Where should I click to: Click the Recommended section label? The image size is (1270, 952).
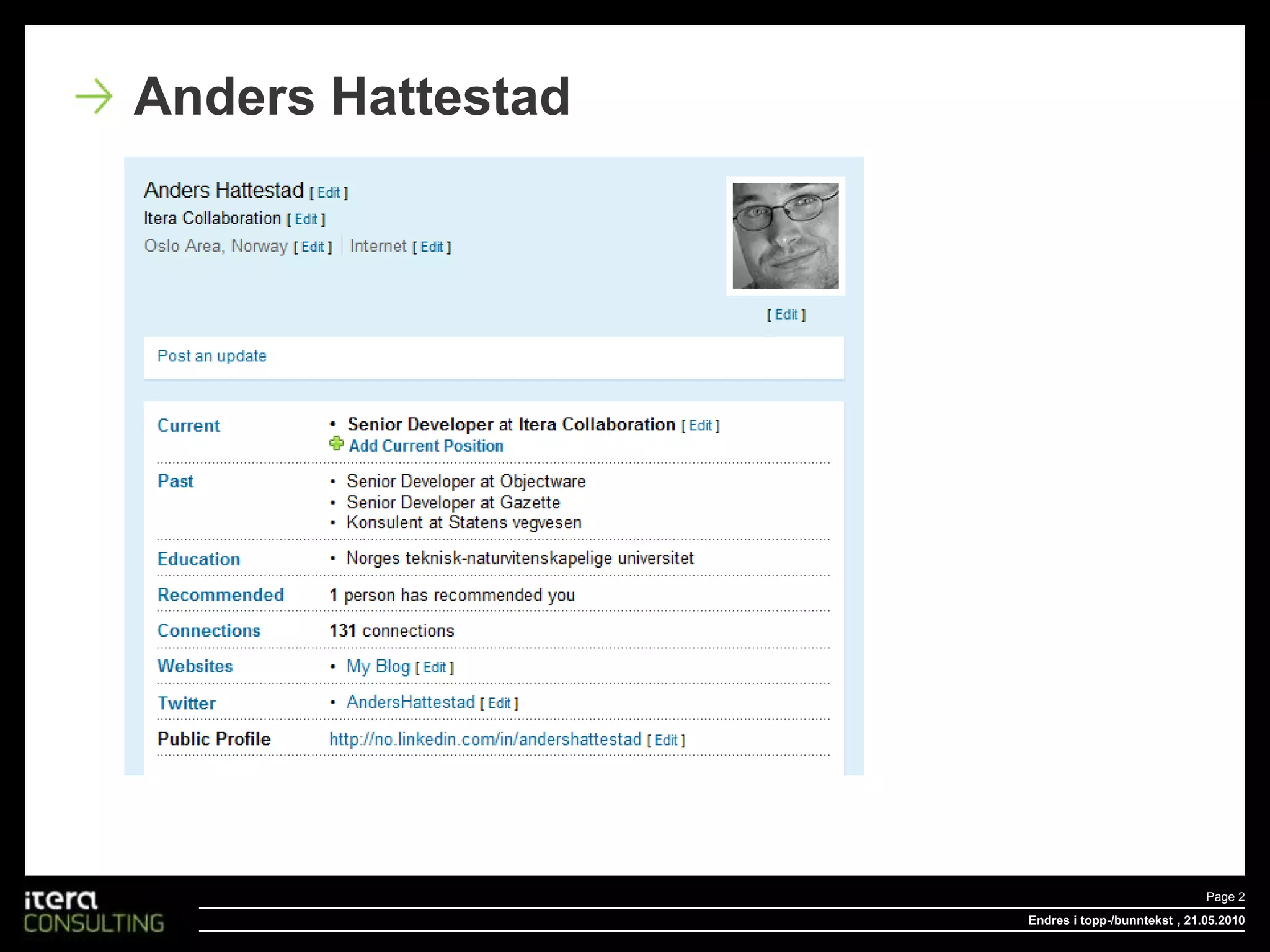pyautogui.click(x=221, y=595)
